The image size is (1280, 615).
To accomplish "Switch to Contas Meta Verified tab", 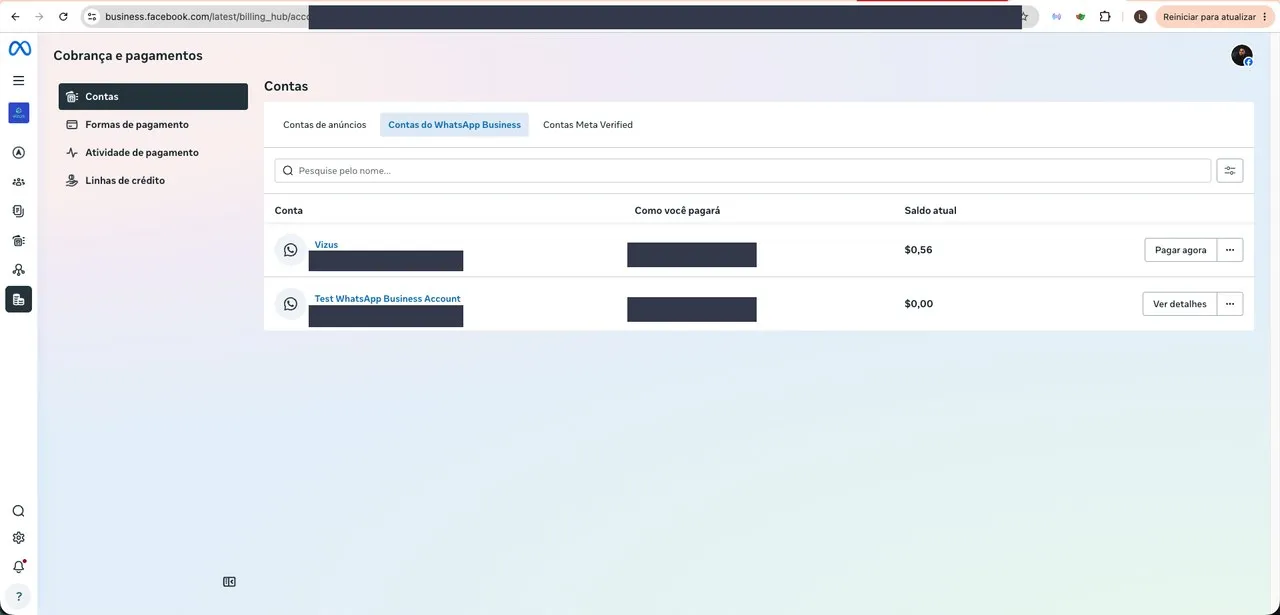I will point(588,125).
